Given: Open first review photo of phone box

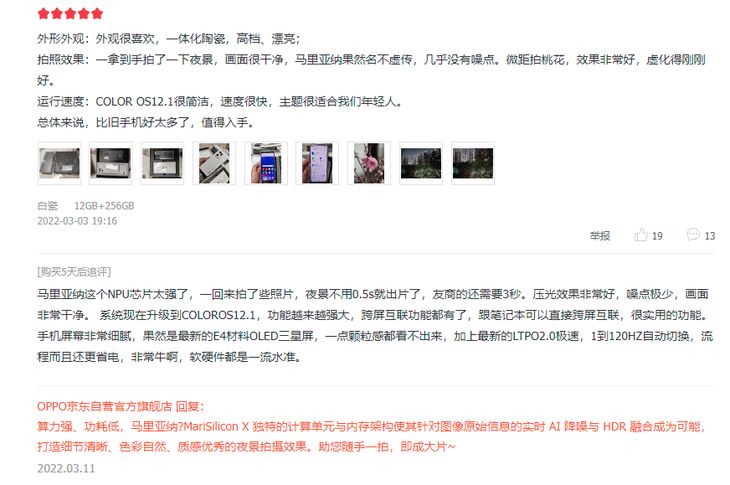Looking at the screenshot, I should coord(59,163).
